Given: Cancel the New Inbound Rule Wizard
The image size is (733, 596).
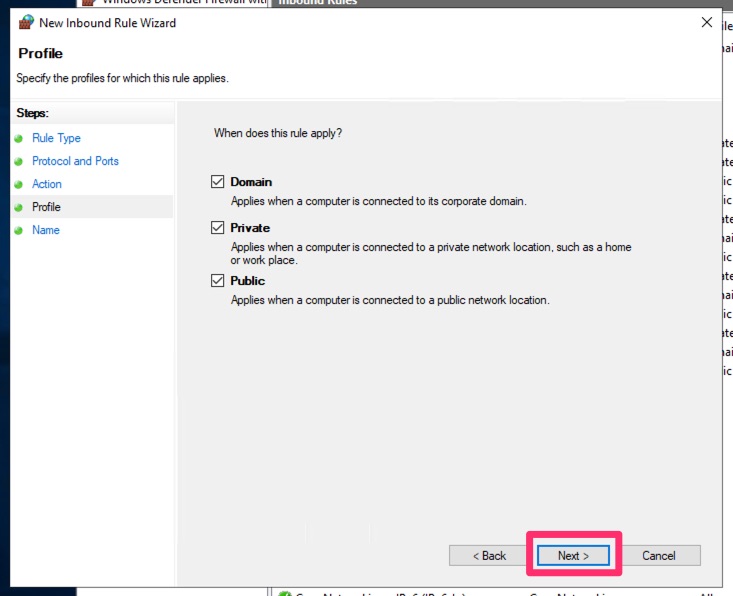Looking at the screenshot, I should [x=658, y=555].
